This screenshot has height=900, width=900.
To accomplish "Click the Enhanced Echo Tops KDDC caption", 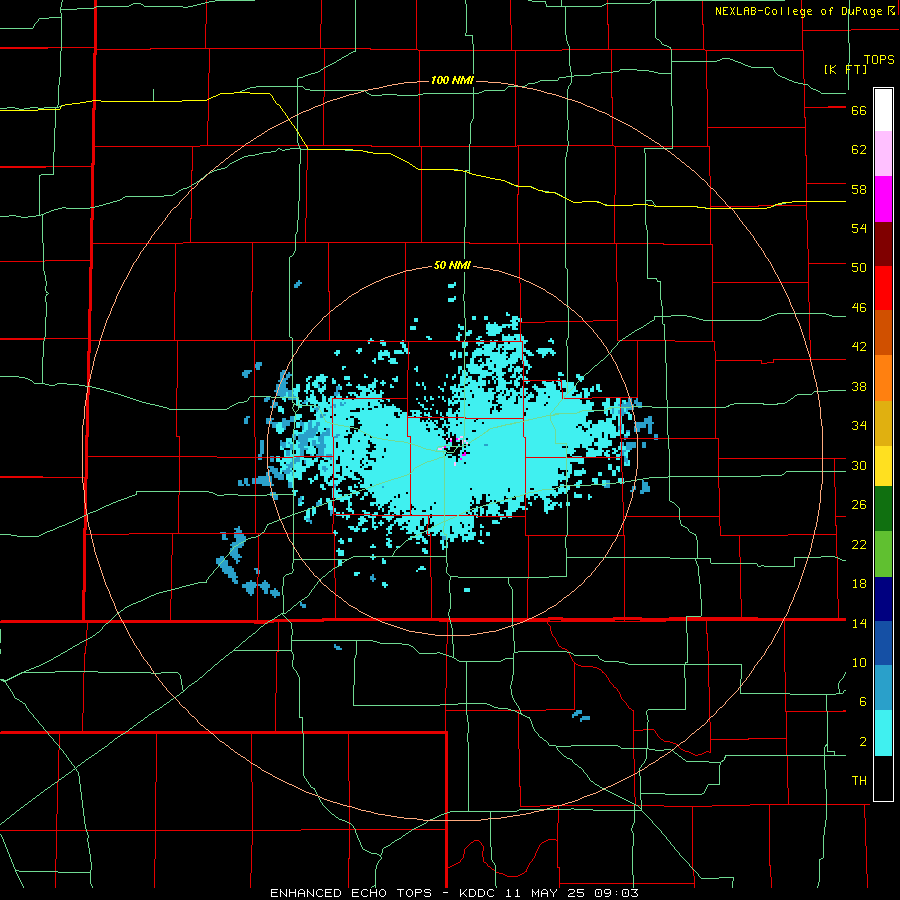I will point(454,893).
